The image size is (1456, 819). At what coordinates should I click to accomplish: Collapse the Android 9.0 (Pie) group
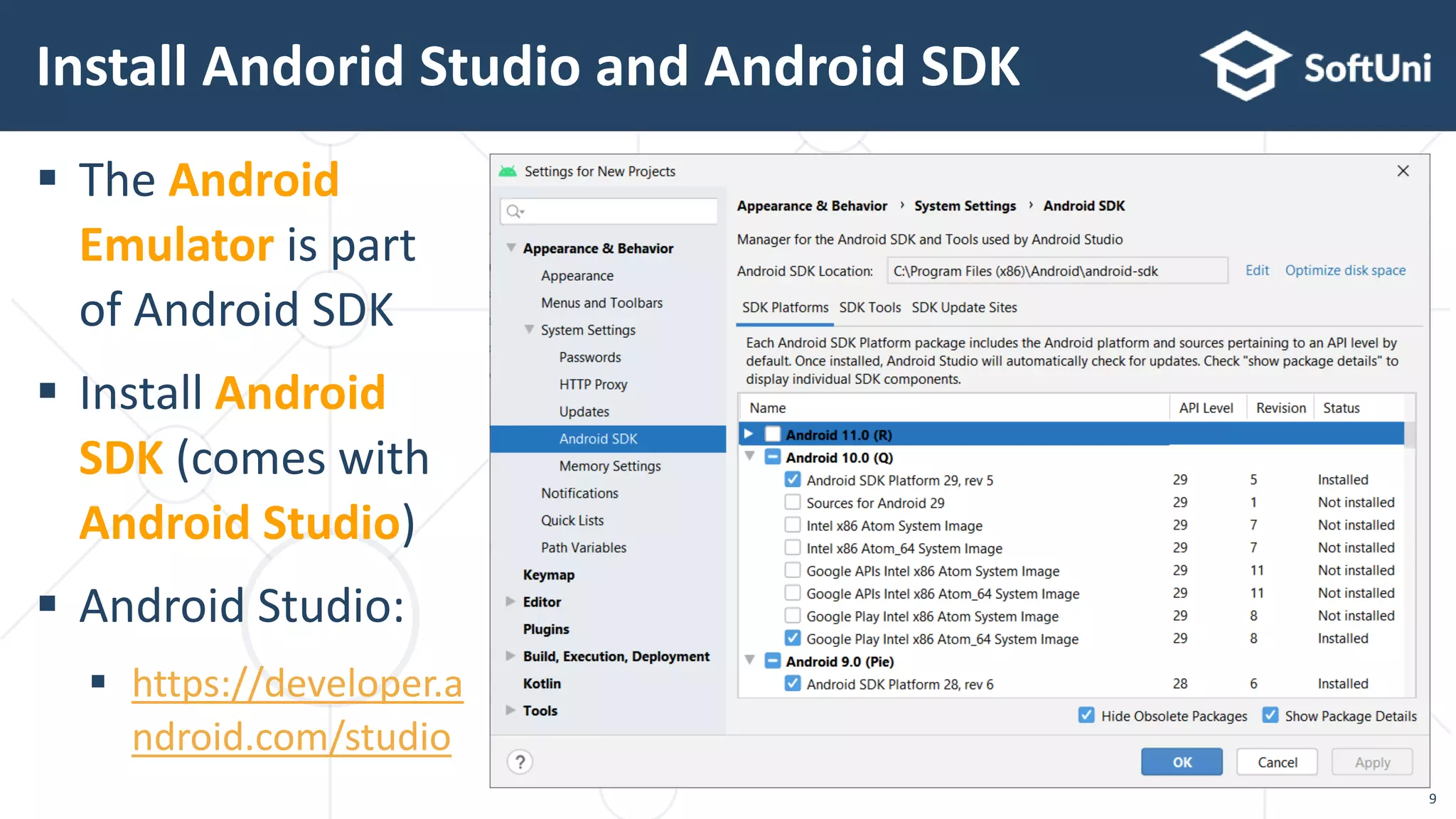pos(749,660)
